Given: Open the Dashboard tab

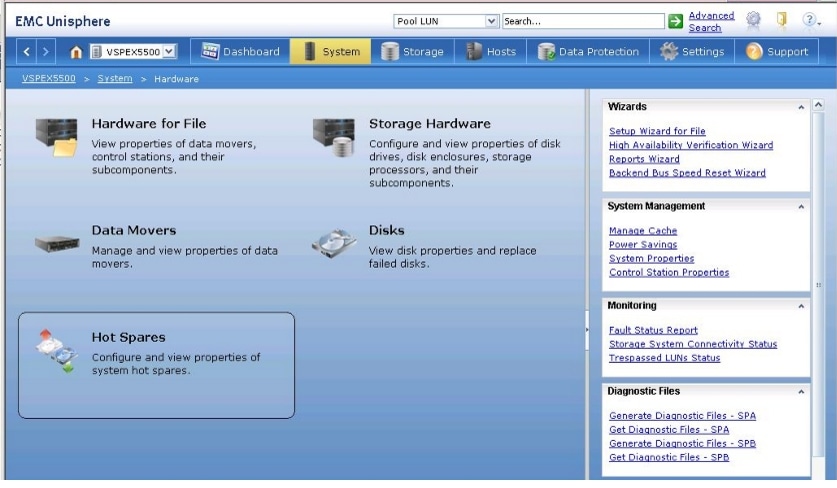Looking at the screenshot, I should [x=240, y=52].
